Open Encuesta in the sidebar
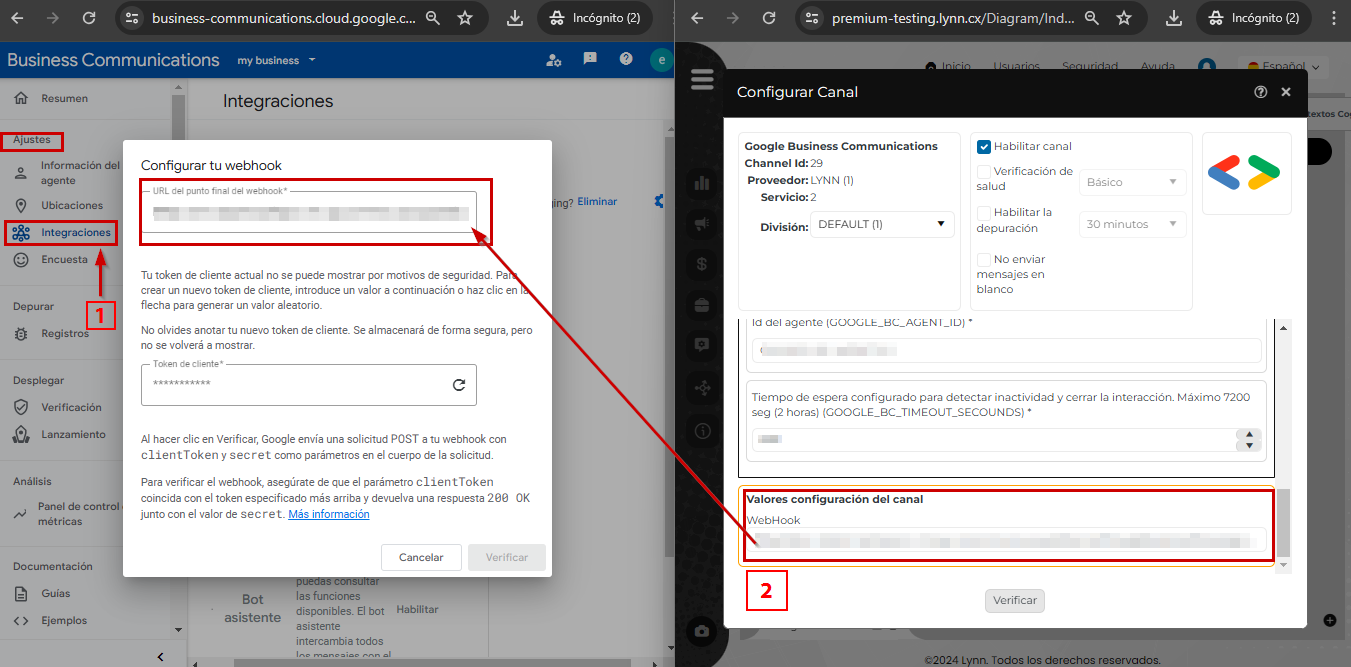Viewport: 1351px width, 667px height. click(x=64, y=259)
